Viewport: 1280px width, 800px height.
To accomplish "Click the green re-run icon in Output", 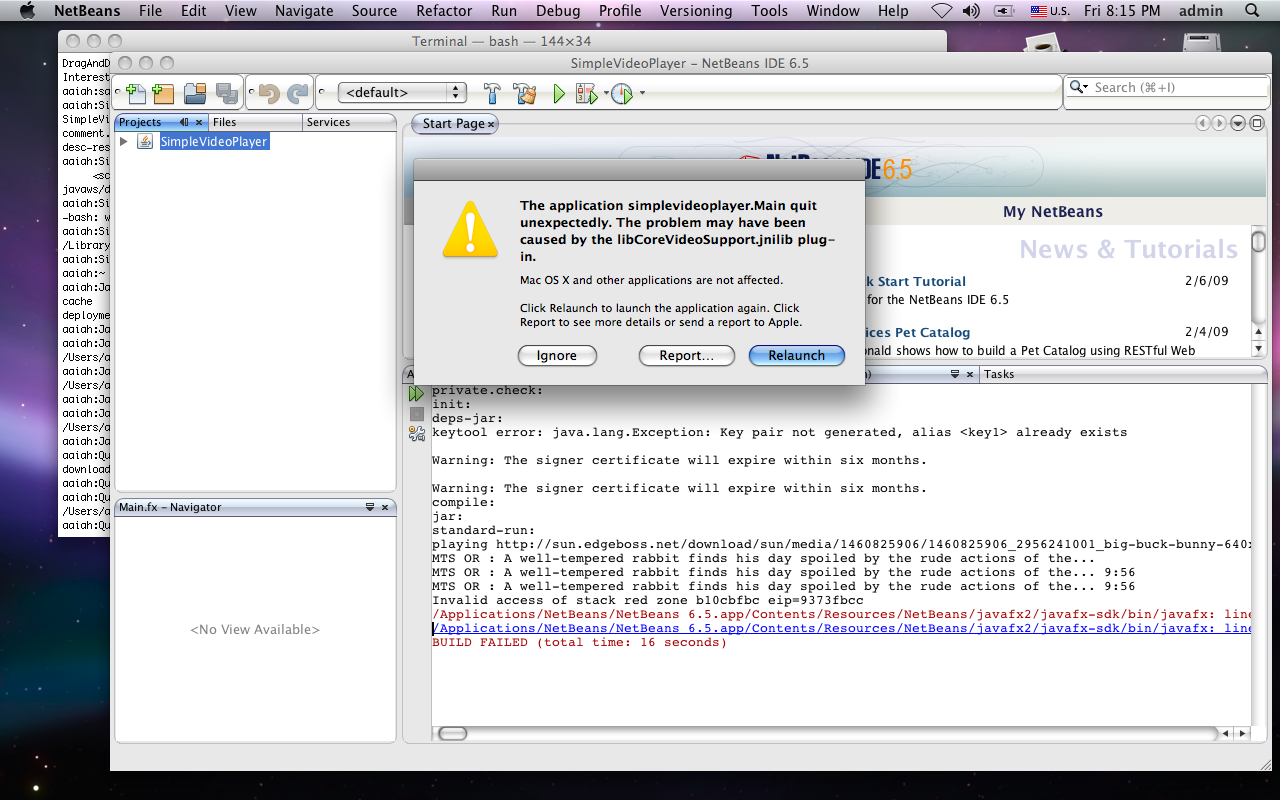I will point(417,394).
